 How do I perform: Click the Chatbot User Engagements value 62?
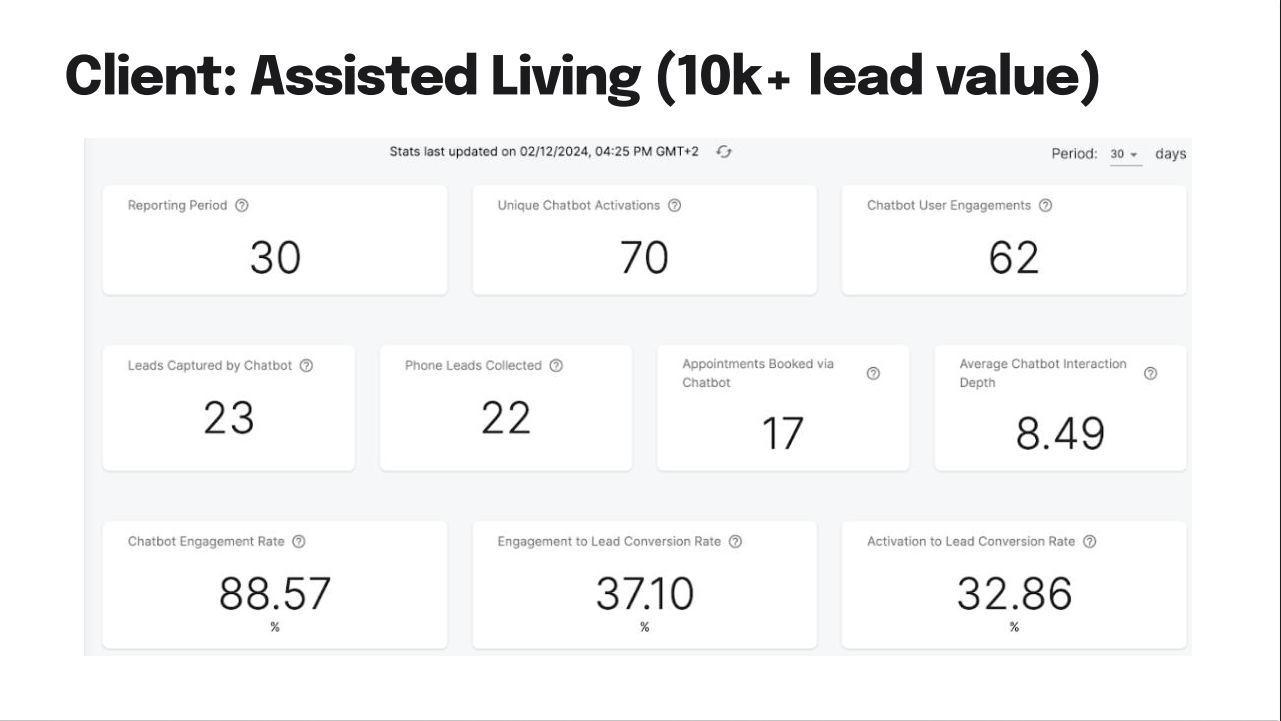pos(1014,258)
